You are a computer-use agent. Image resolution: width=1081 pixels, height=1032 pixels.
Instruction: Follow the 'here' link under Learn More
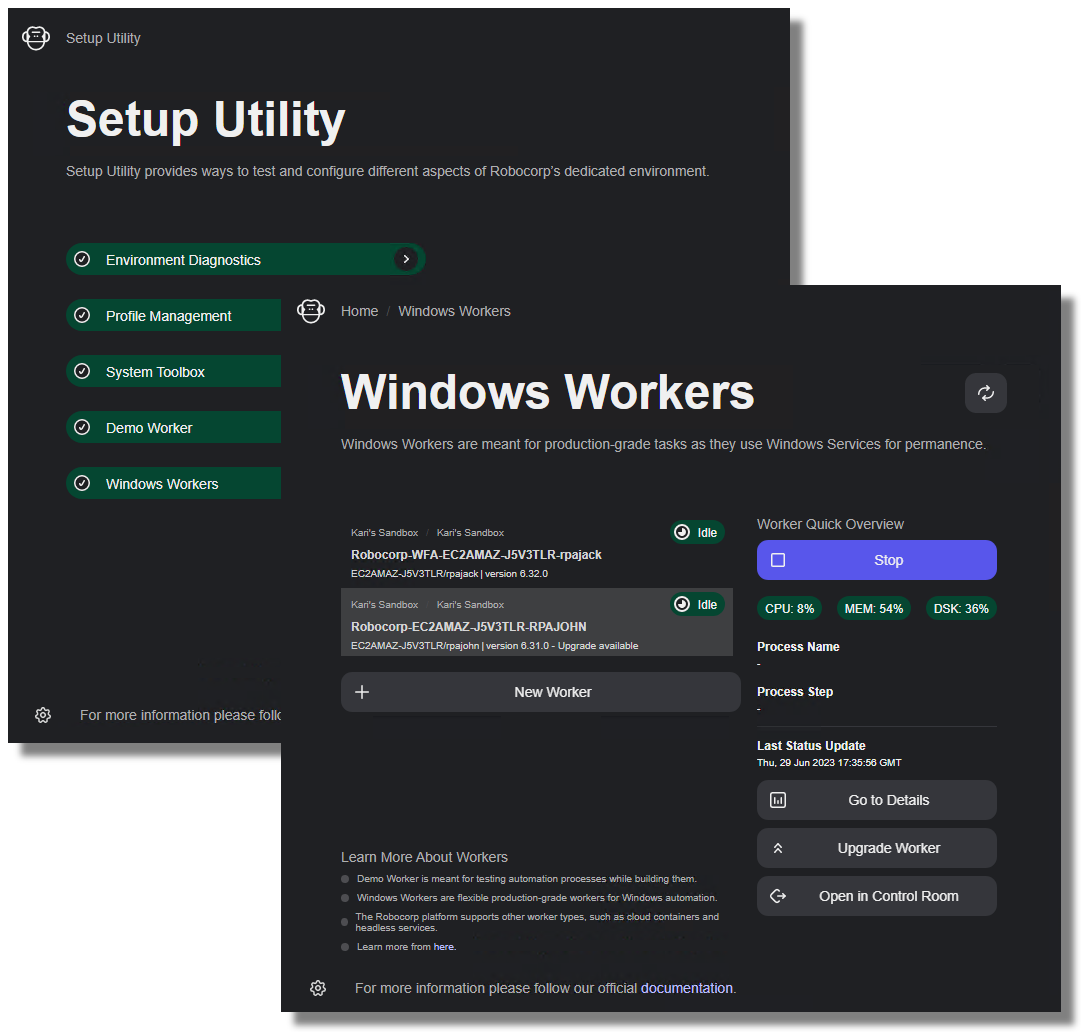(x=443, y=947)
